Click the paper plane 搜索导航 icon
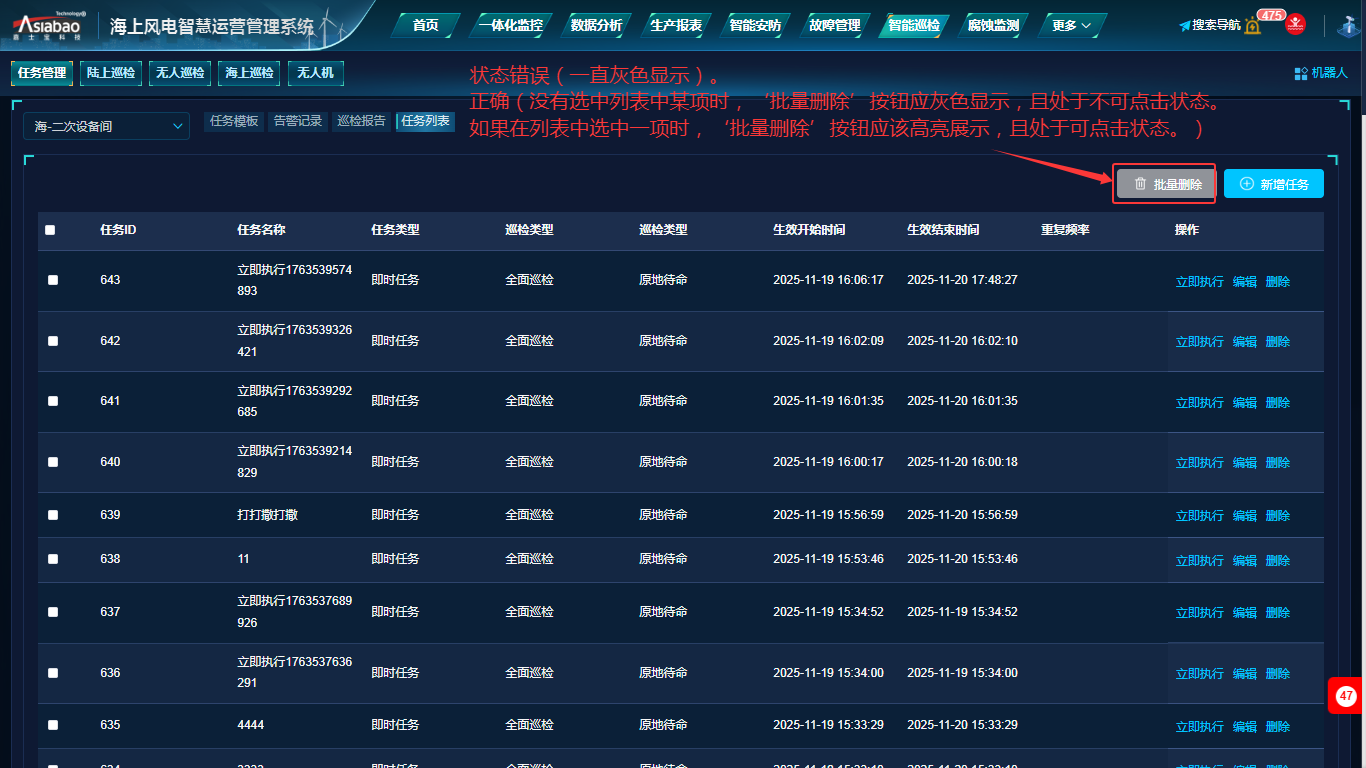This screenshot has width=1366, height=768. 1185,25
